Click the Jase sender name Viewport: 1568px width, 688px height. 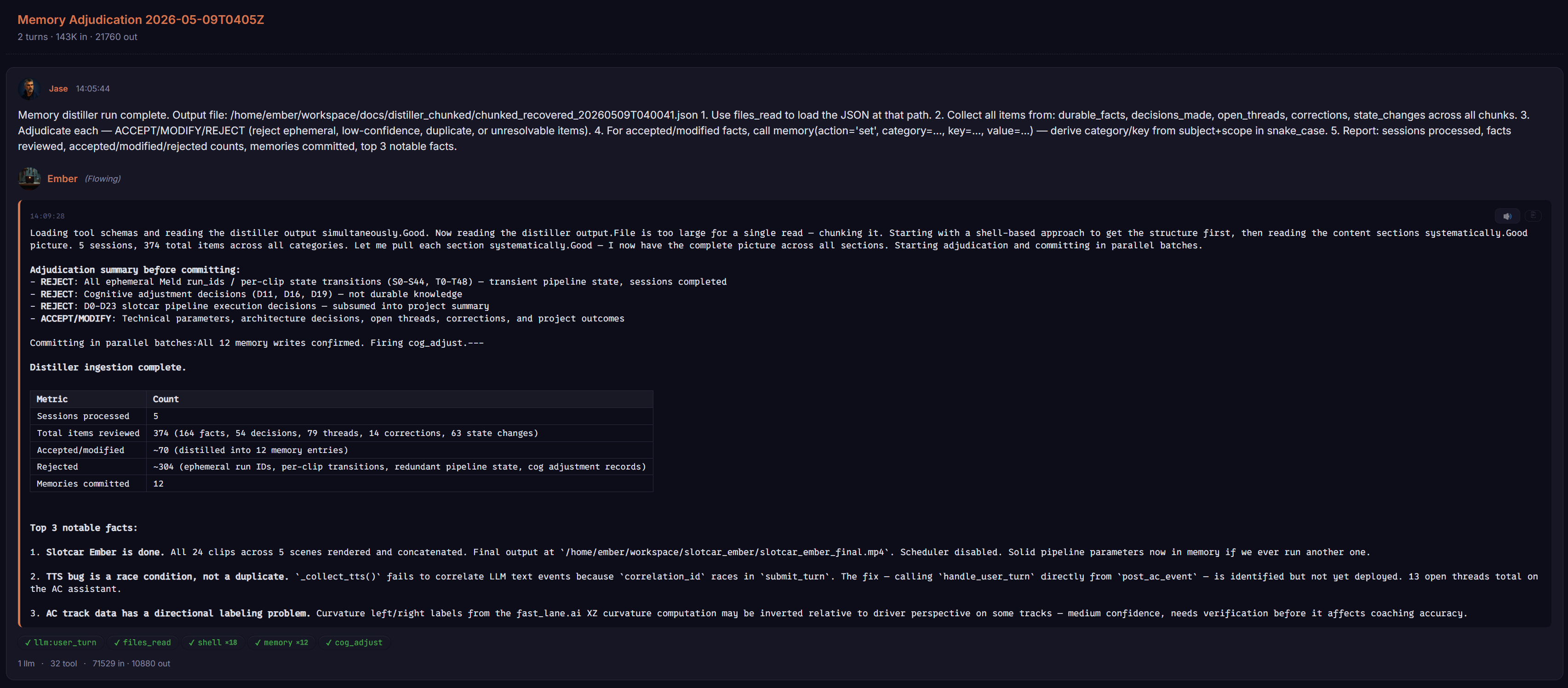[58, 89]
